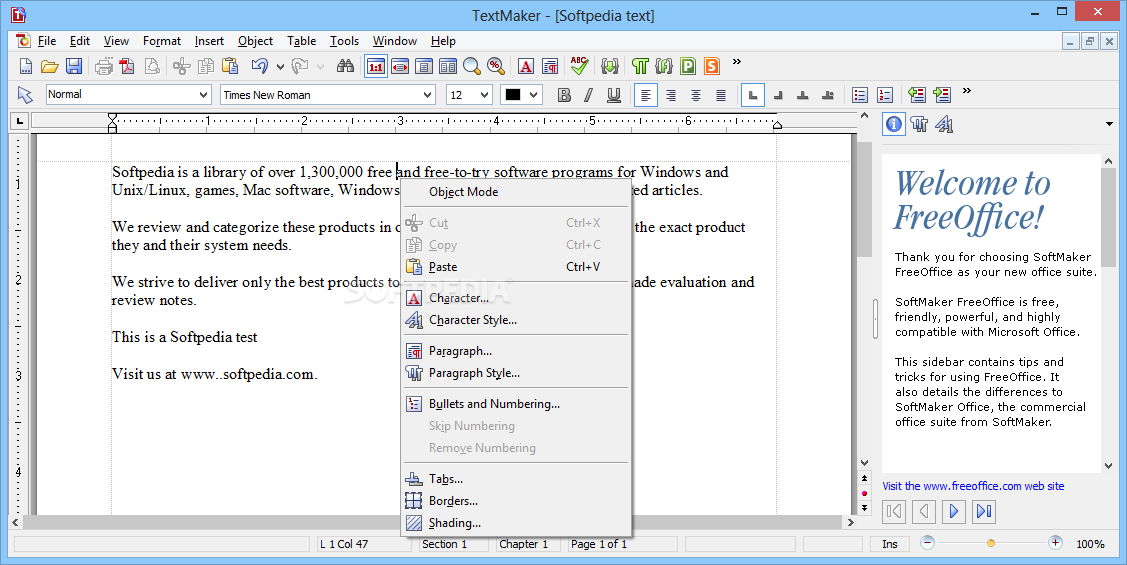Viewport: 1127px width, 565px height.
Task: Open the File menu
Action: click(47, 41)
